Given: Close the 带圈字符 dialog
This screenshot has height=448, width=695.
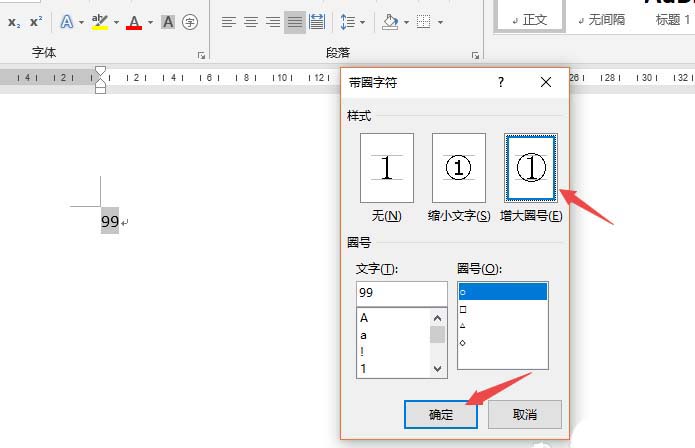Looking at the screenshot, I should pos(546,82).
